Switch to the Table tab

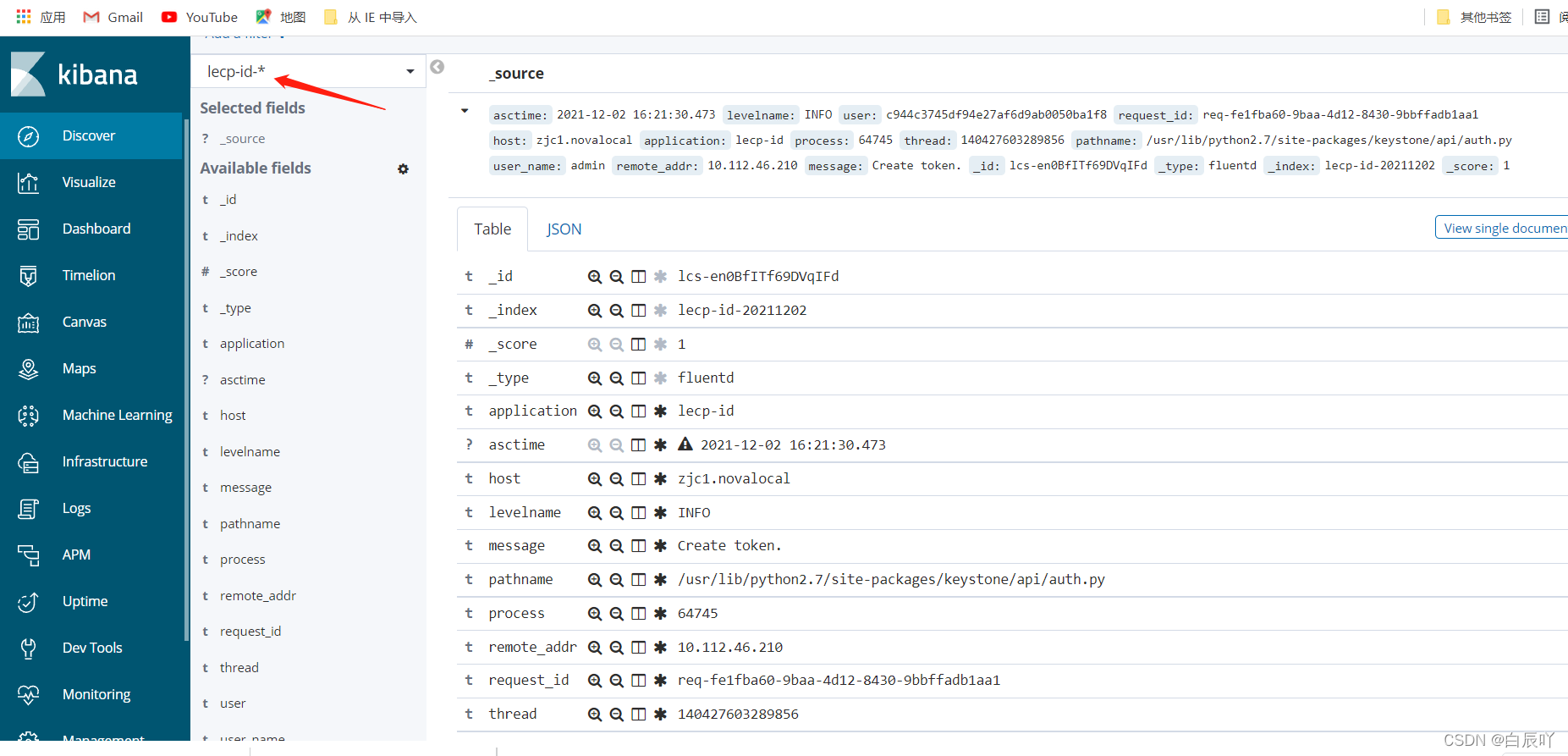(x=492, y=229)
